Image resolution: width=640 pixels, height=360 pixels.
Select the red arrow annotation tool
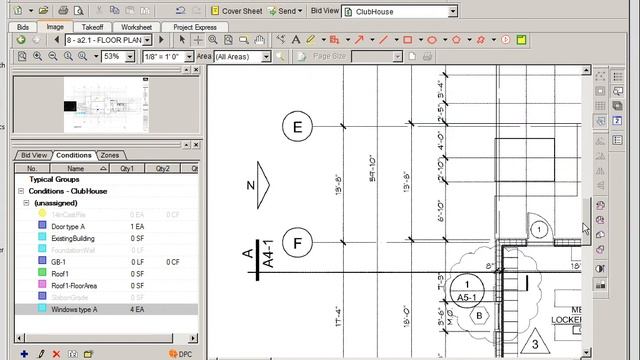coord(359,40)
